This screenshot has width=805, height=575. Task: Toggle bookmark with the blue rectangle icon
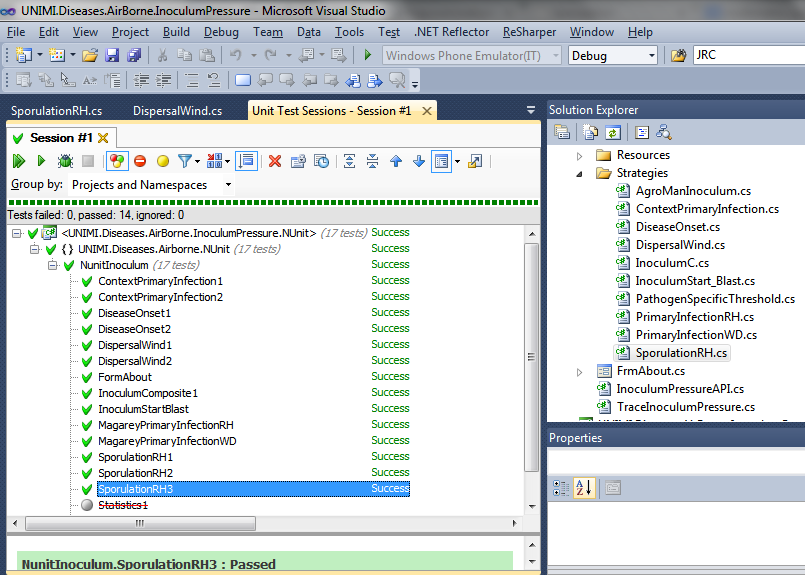(x=243, y=80)
